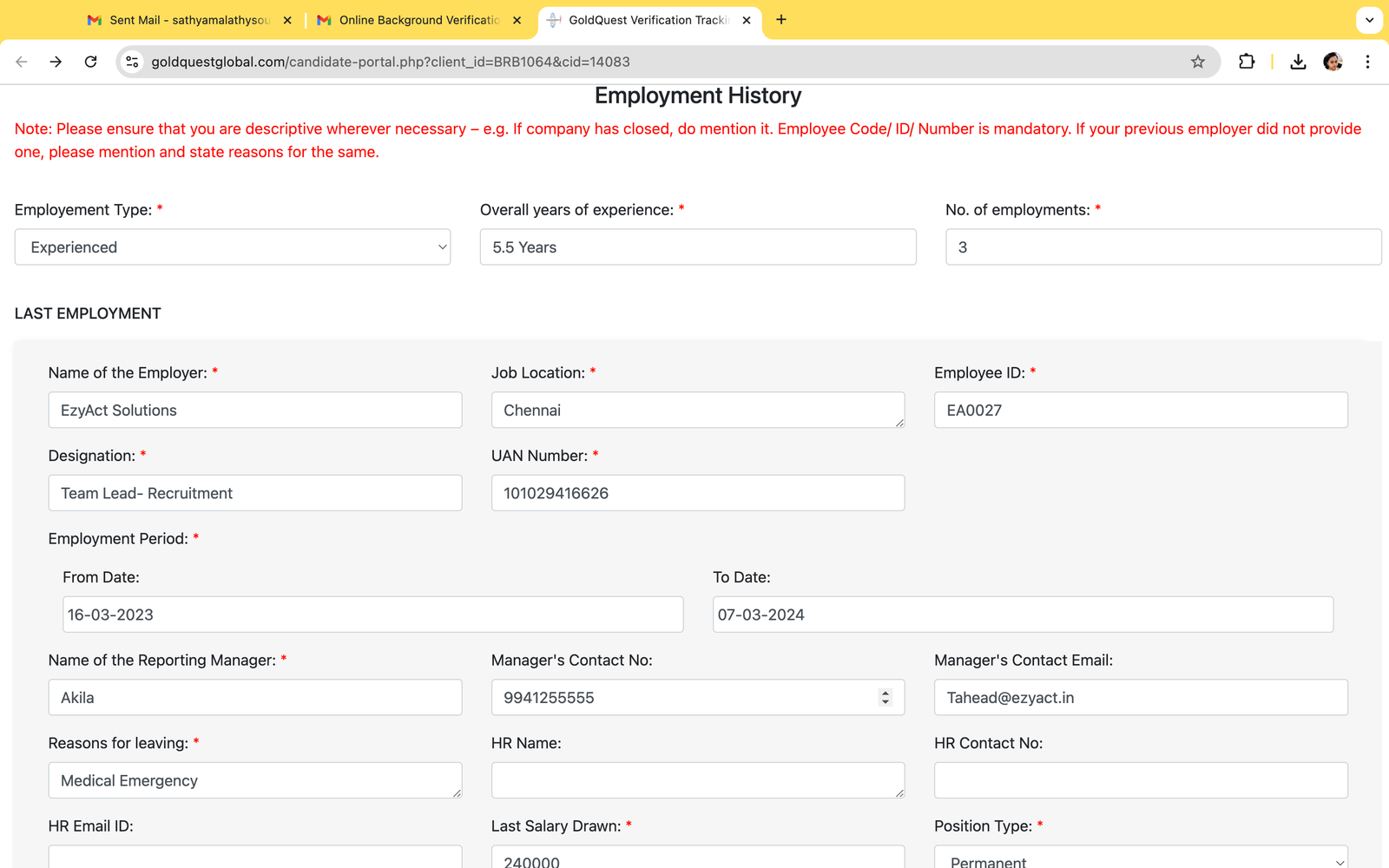Click the Employee ID input field

point(1140,410)
